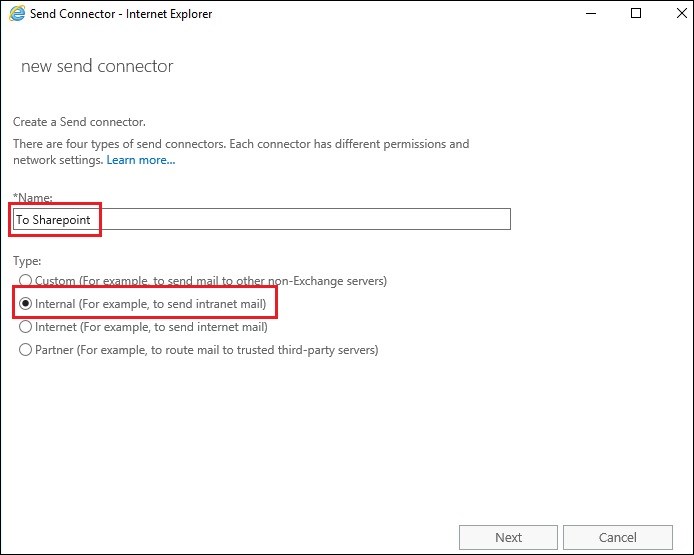This screenshot has height=555, width=694.
Task: Click the new send connector heading
Action: point(97,66)
